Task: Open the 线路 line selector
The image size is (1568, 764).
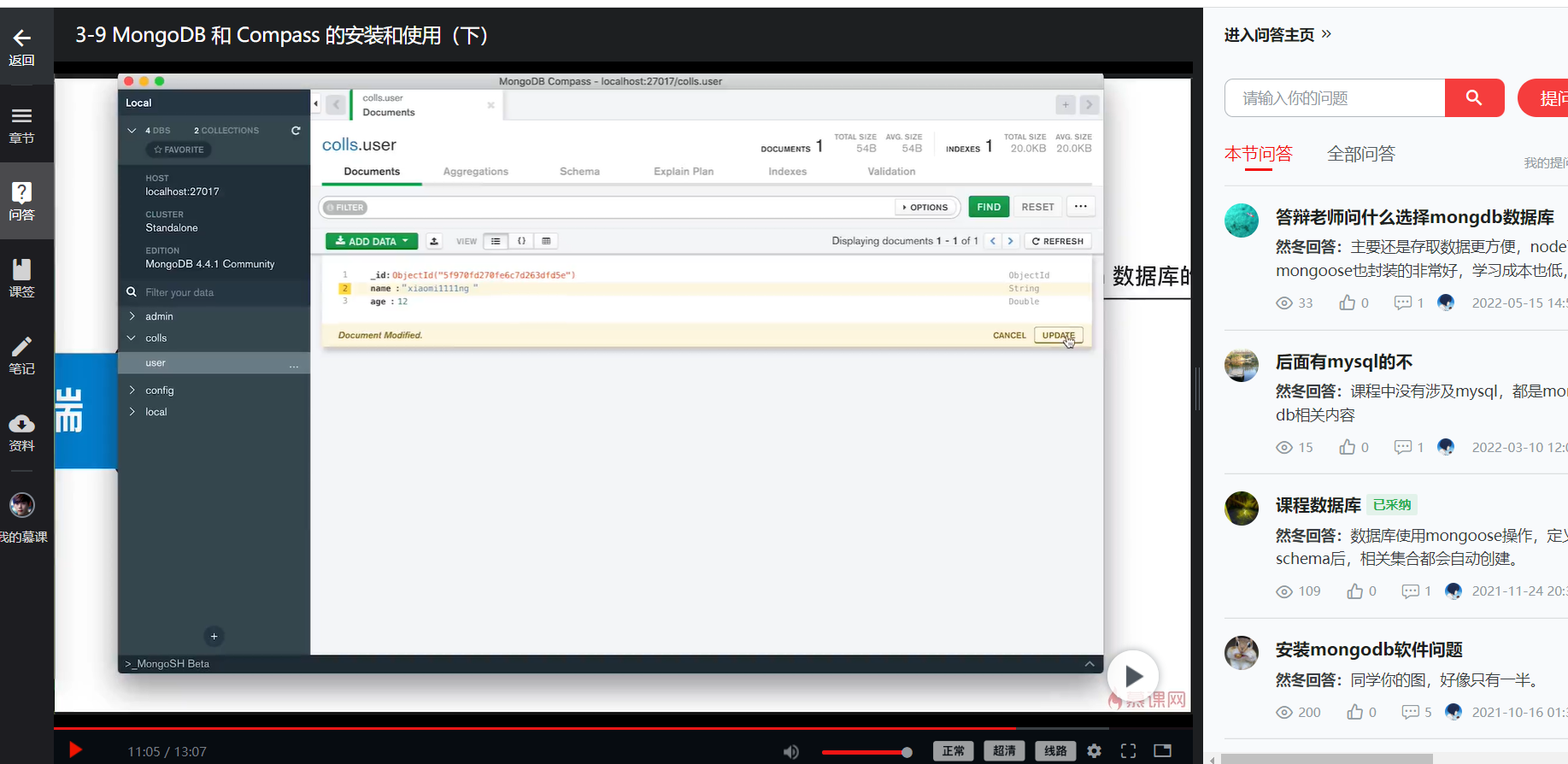Action: click(1055, 751)
